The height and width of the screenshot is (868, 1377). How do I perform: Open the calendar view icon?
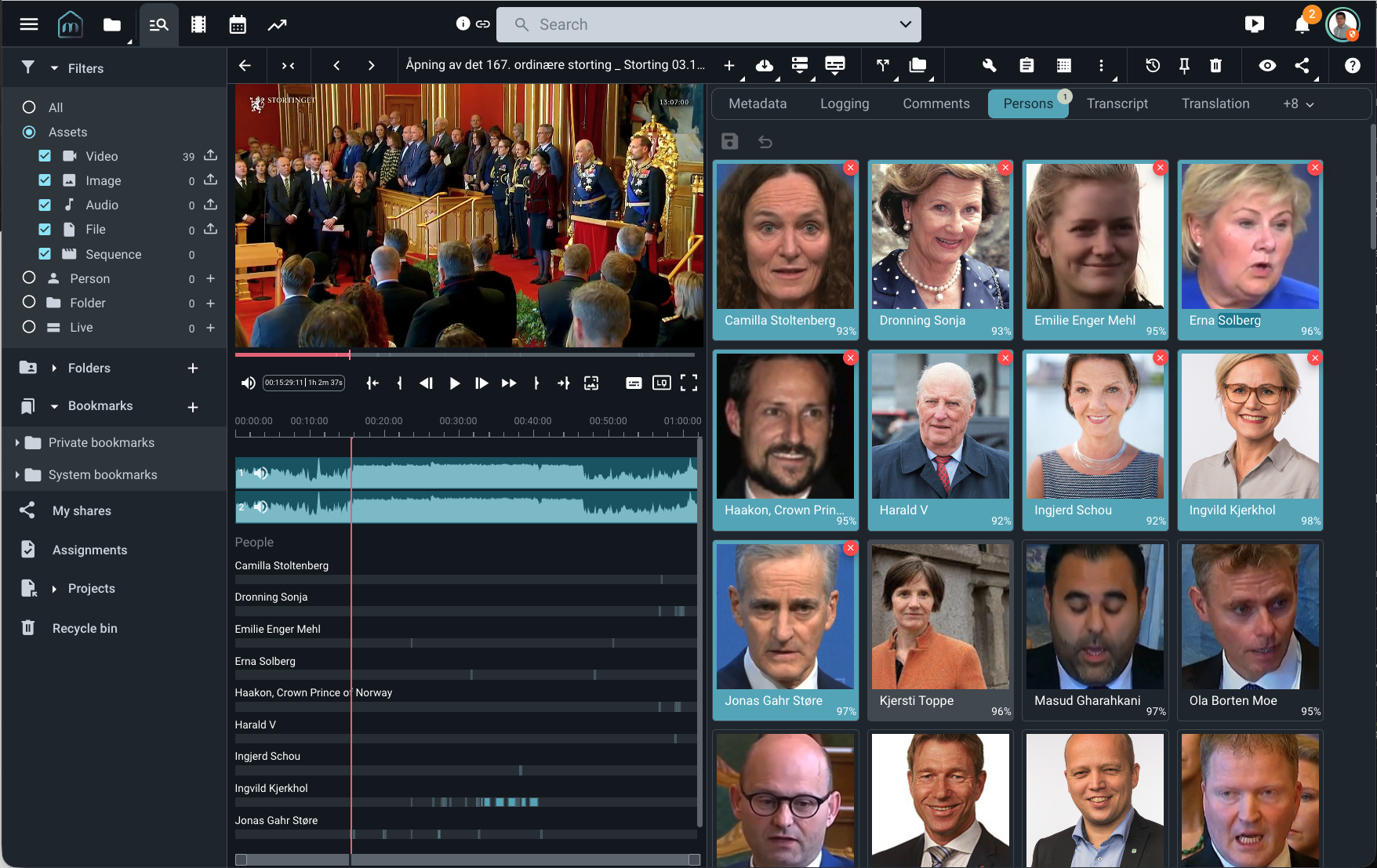pos(238,25)
